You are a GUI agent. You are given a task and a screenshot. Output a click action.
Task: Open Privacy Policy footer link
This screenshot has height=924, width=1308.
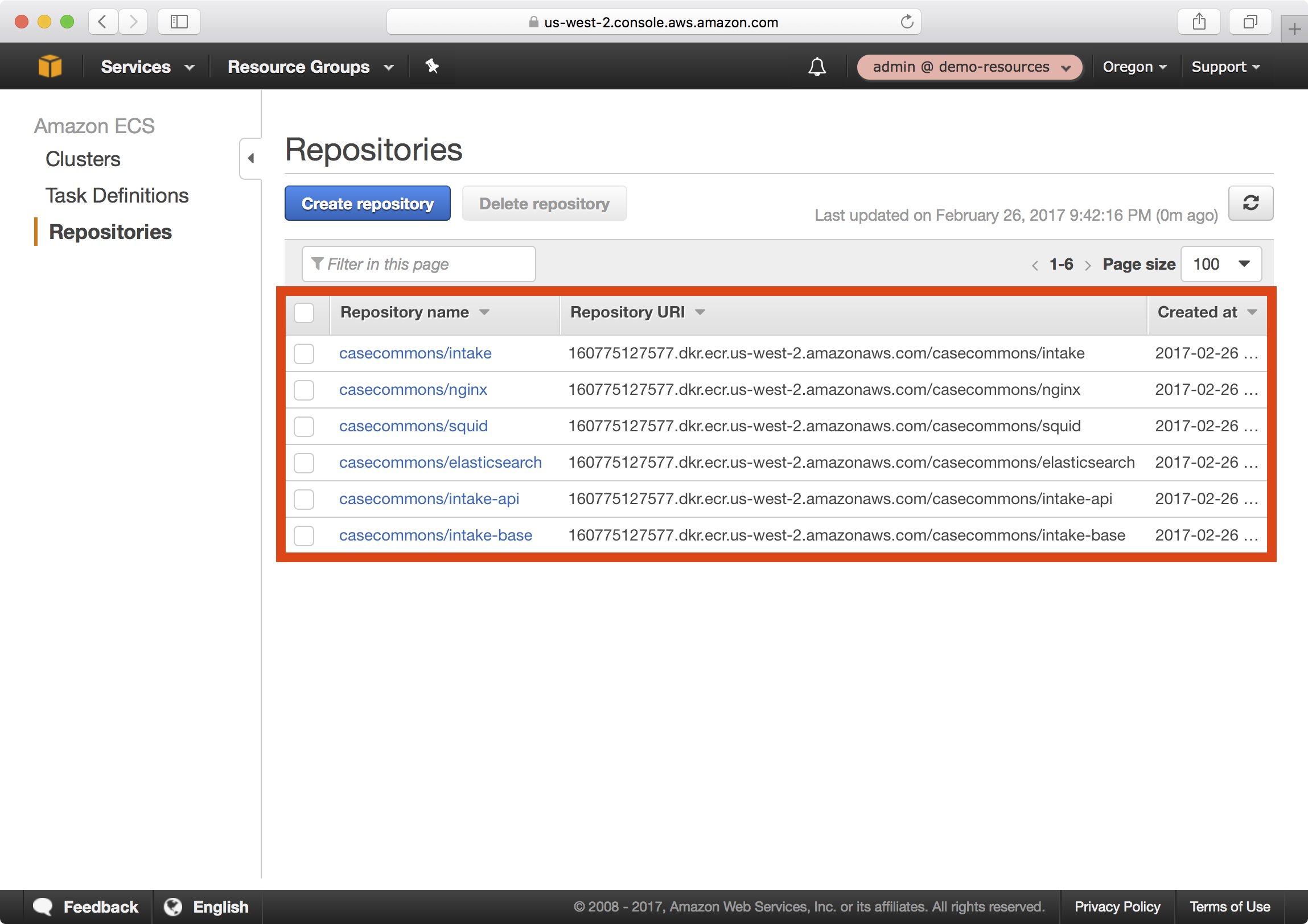[x=1117, y=906]
